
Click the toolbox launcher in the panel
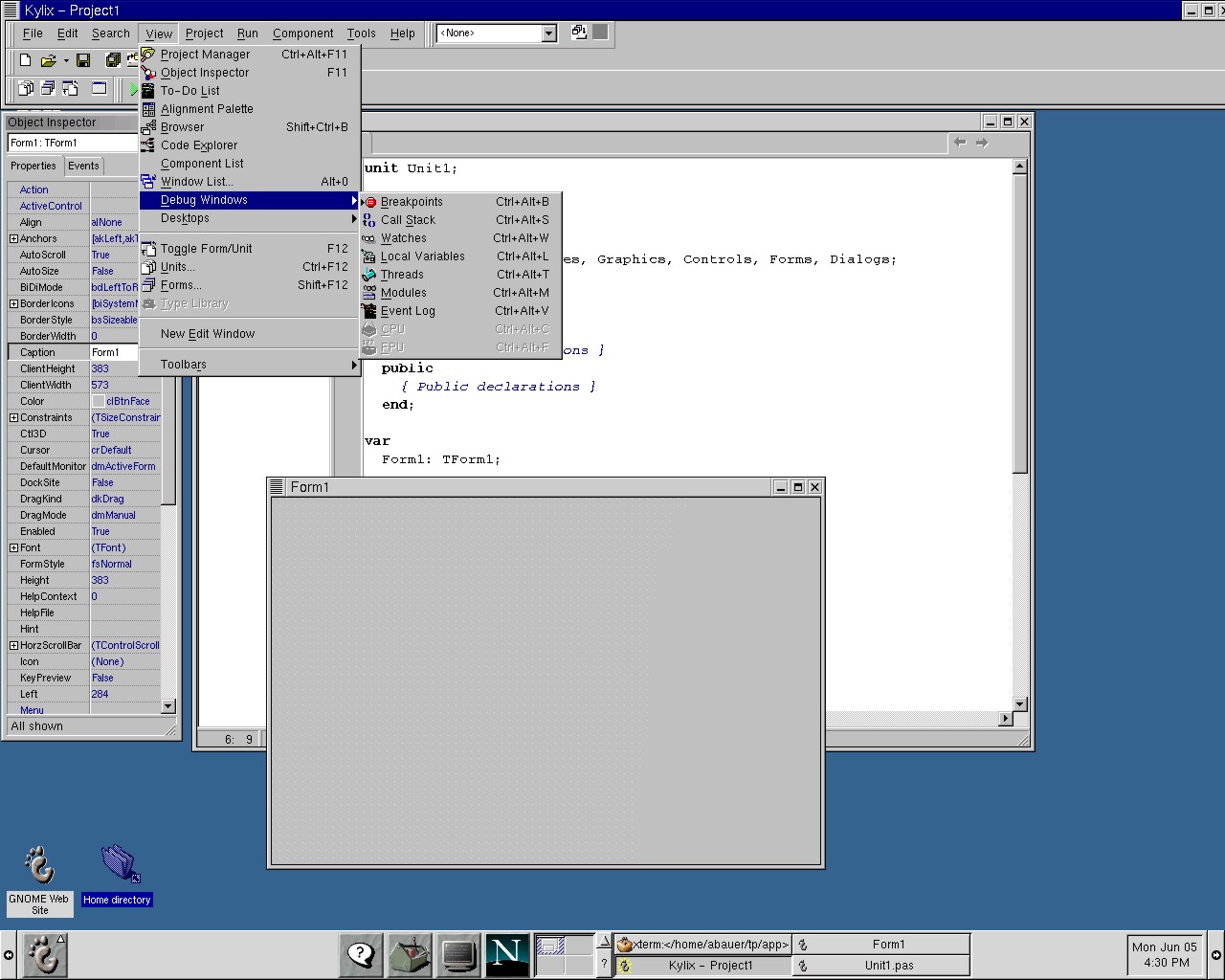click(x=410, y=954)
